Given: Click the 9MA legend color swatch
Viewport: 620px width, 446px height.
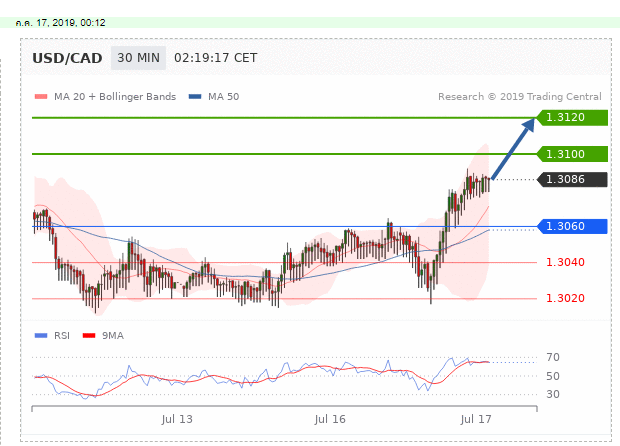Looking at the screenshot, I should click(89, 336).
